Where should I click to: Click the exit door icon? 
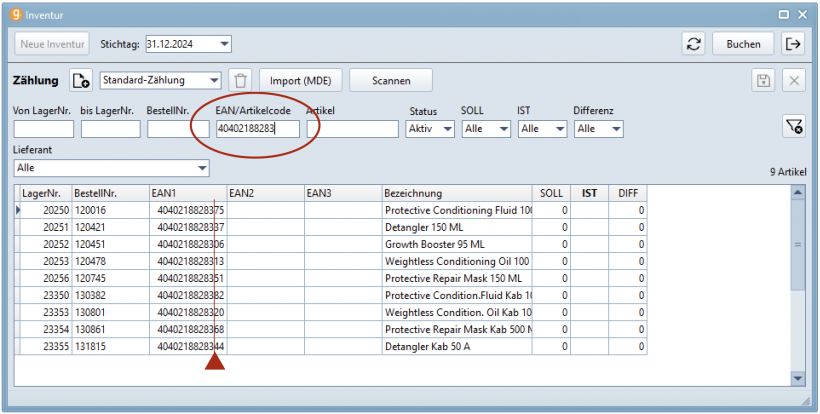(x=793, y=44)
